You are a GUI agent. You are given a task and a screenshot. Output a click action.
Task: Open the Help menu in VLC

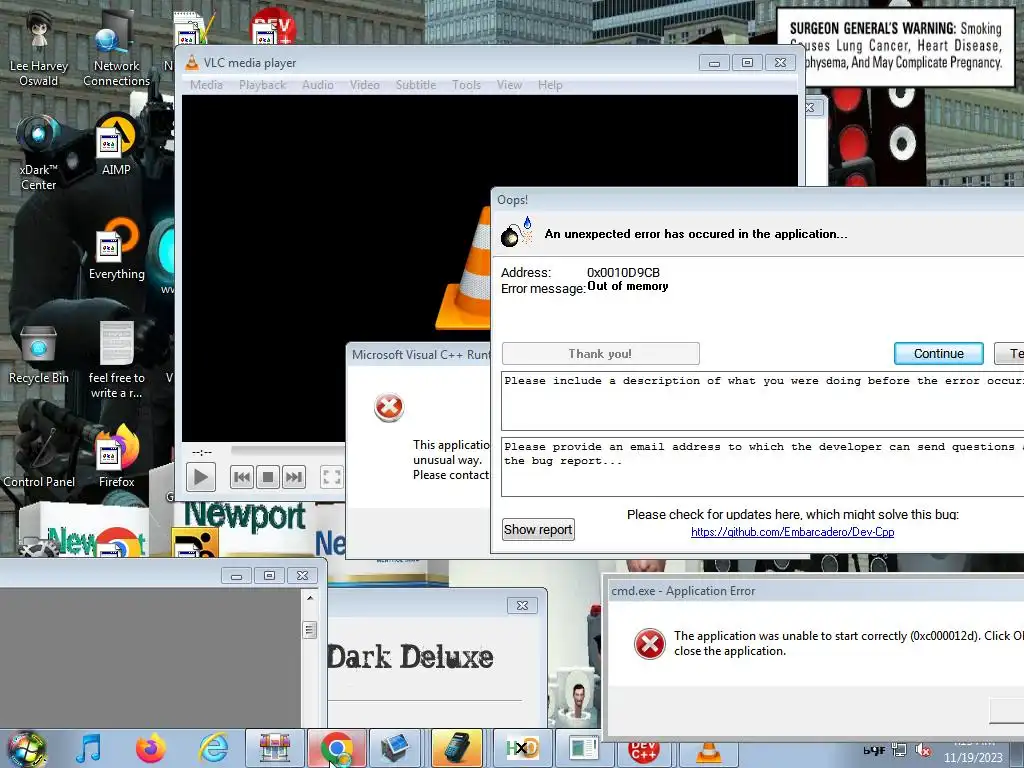tap(550, 85)
